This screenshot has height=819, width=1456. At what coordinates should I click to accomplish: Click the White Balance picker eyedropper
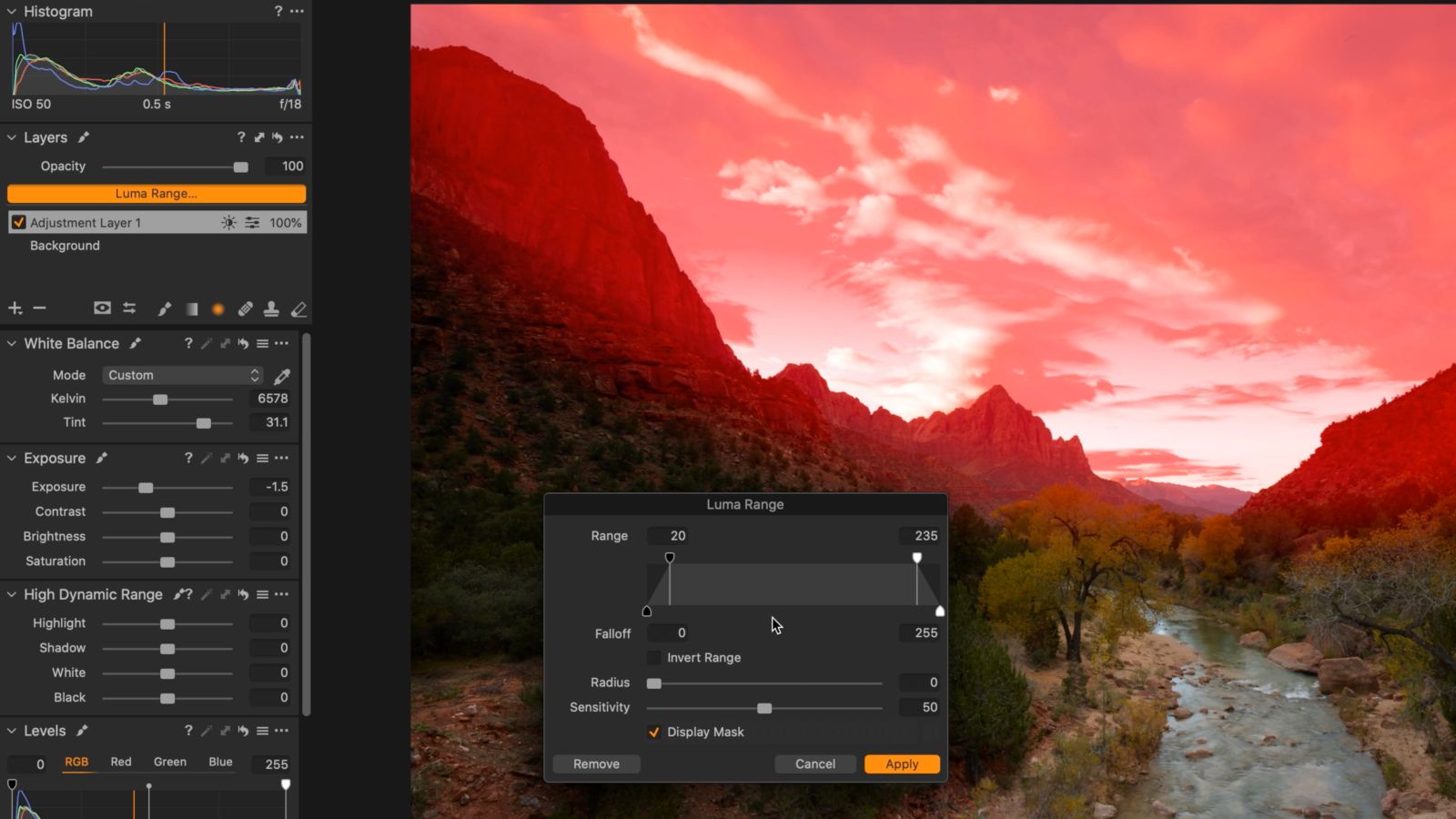pyautogui.click(x=282, y=375)
